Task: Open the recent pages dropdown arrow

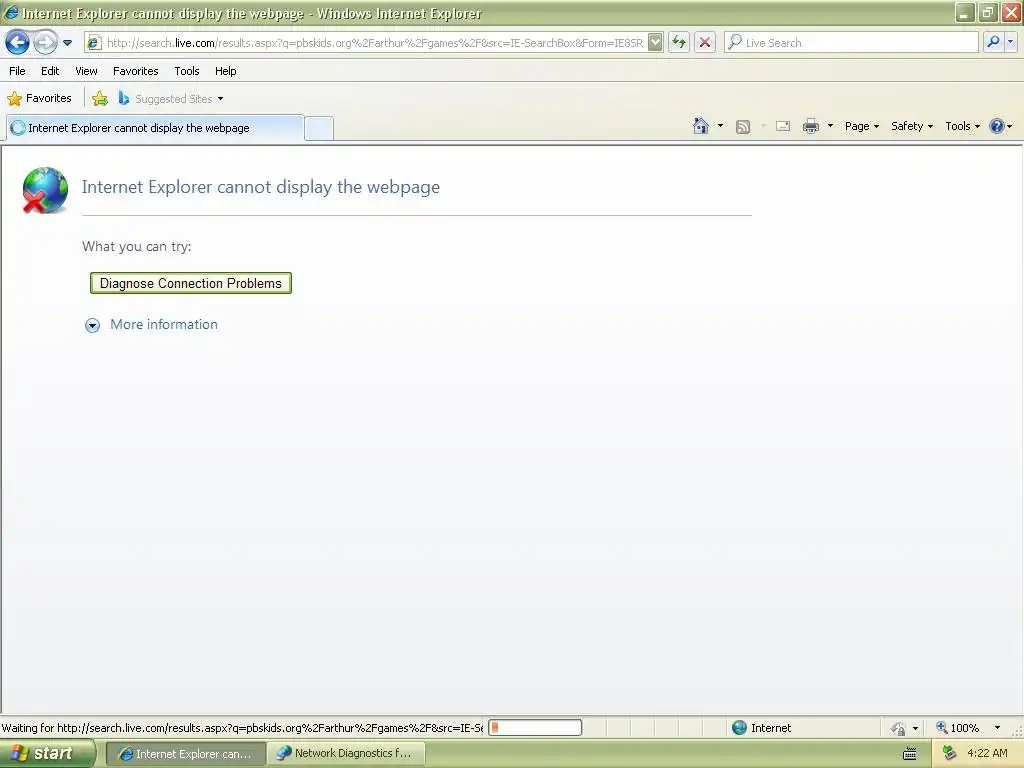Action: coord(67,43)
